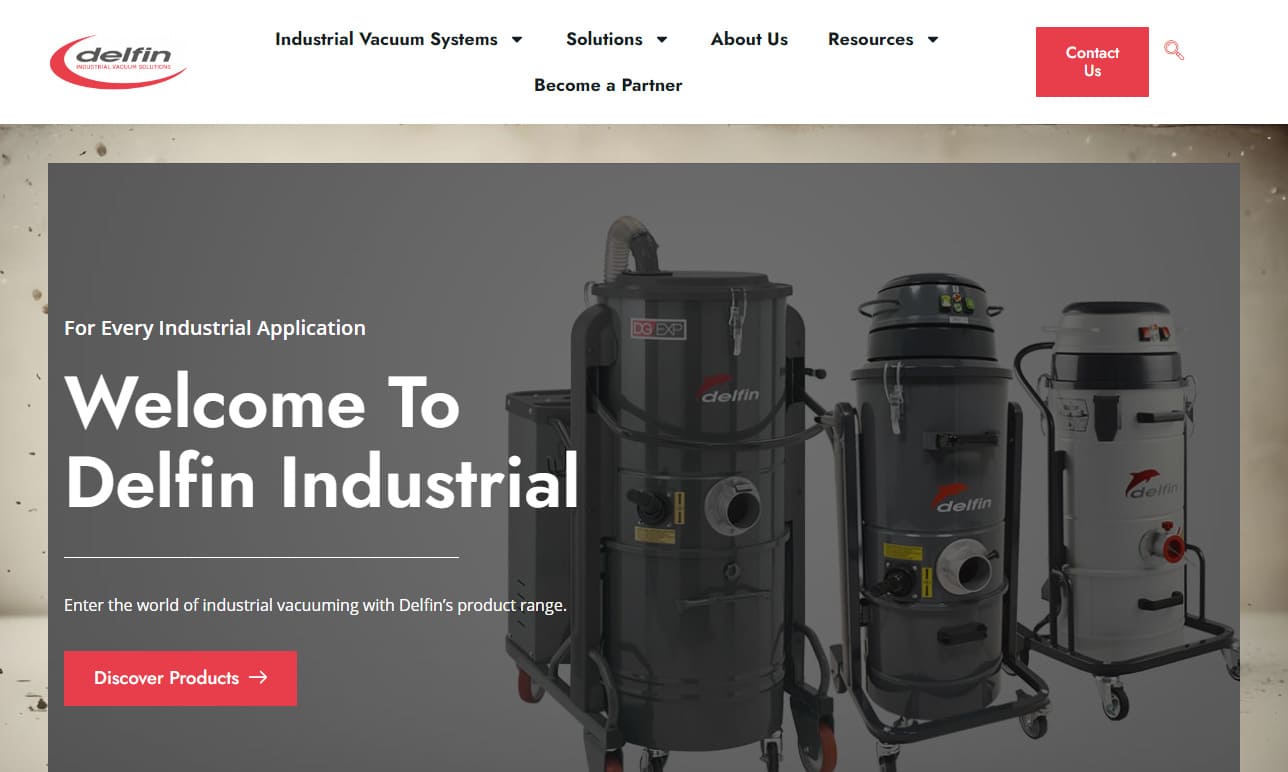Open Become a Partner link
Screen dimensions: 1288x772
[x=608, y=85]
